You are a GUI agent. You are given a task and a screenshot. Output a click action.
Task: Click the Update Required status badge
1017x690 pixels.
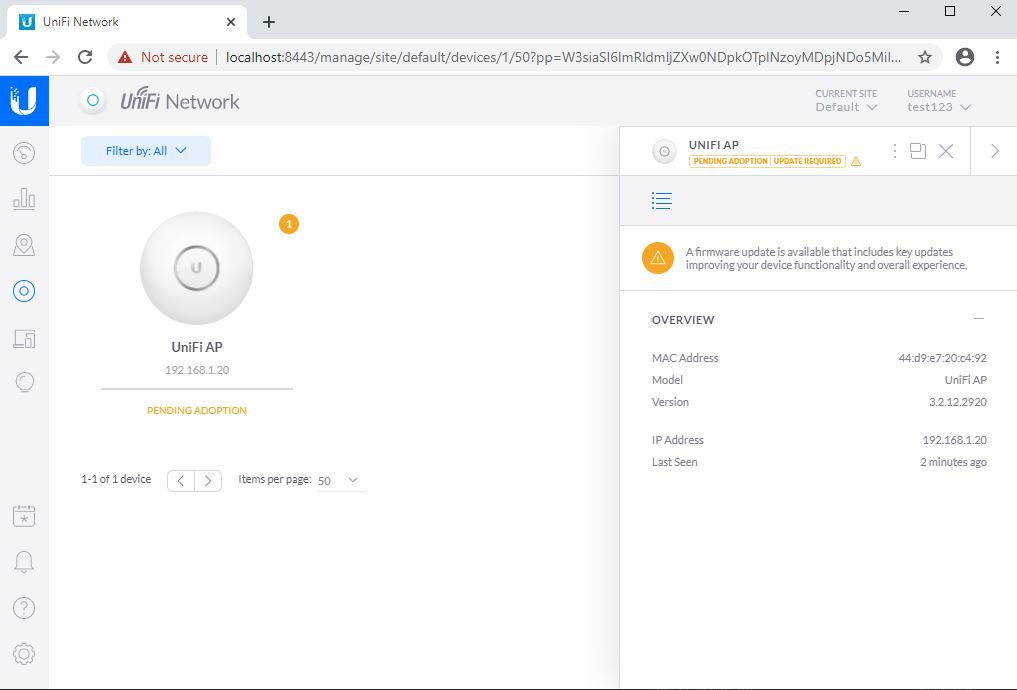pyautogui.click(x=808, y=161)
